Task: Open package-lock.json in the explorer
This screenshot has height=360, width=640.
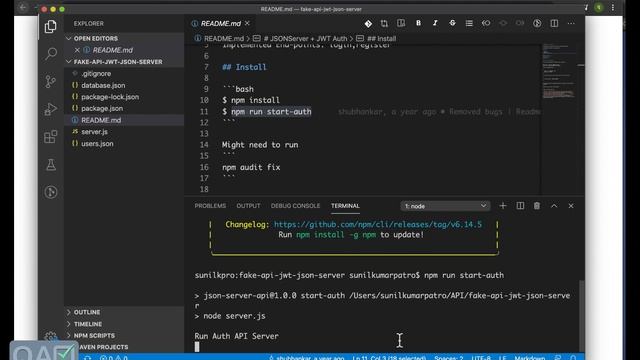Action: click(110, 97)
